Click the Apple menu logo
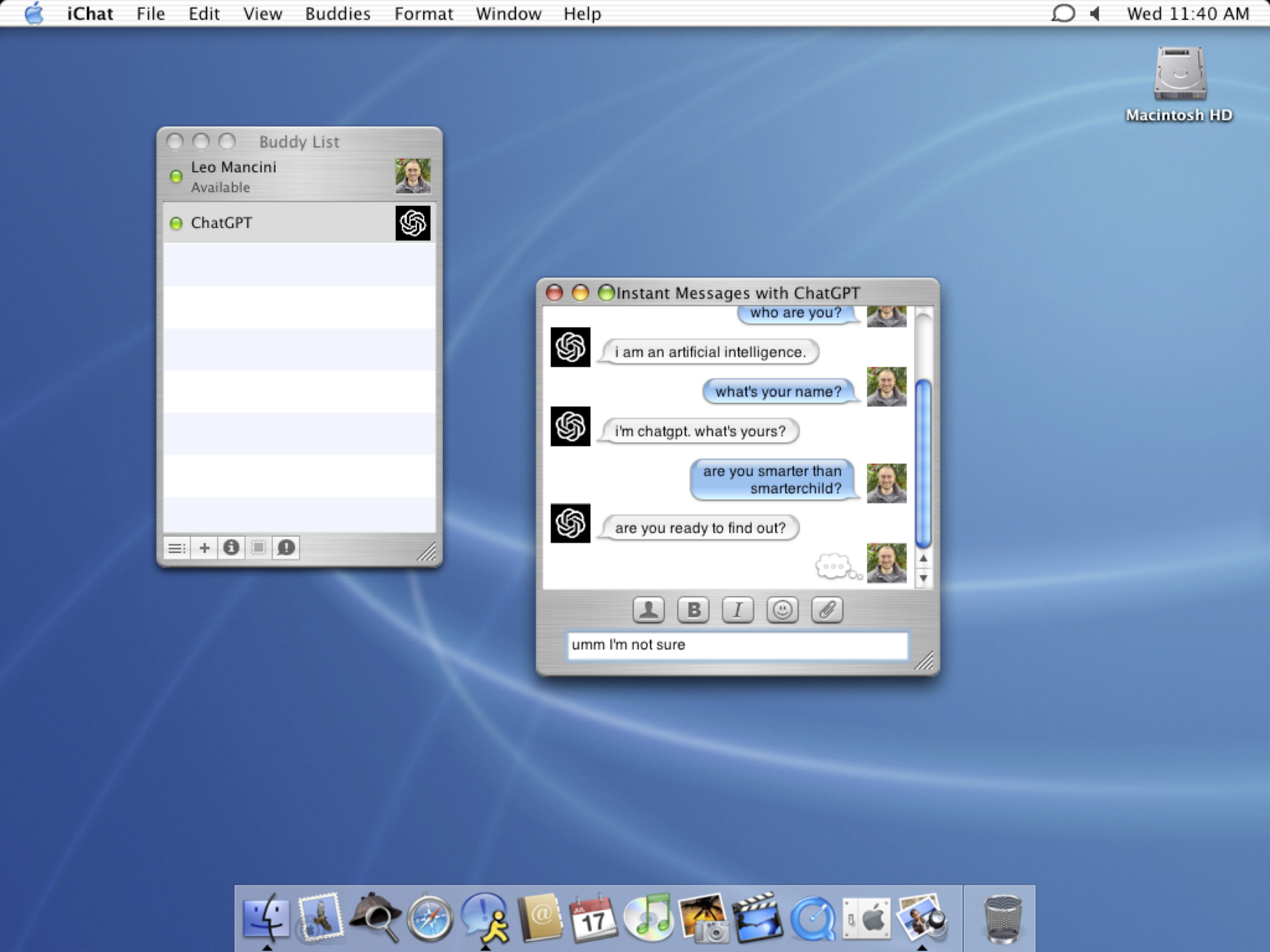 pyautogui.click(x=34, y=13)
